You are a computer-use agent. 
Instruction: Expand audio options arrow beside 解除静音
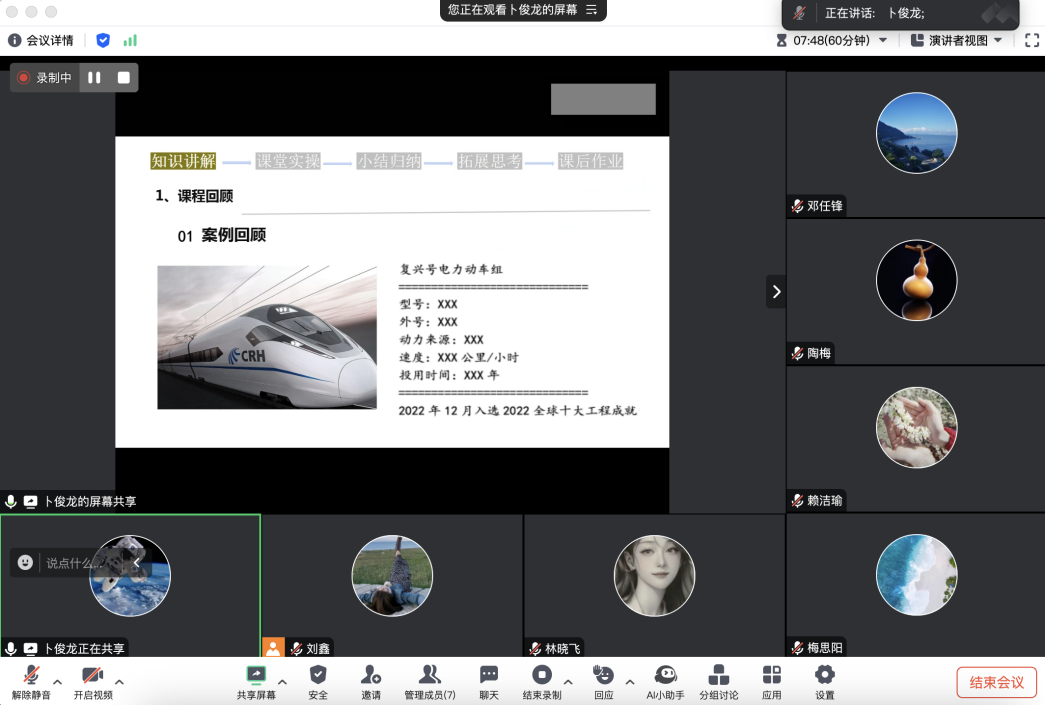[x=57, y=682]
